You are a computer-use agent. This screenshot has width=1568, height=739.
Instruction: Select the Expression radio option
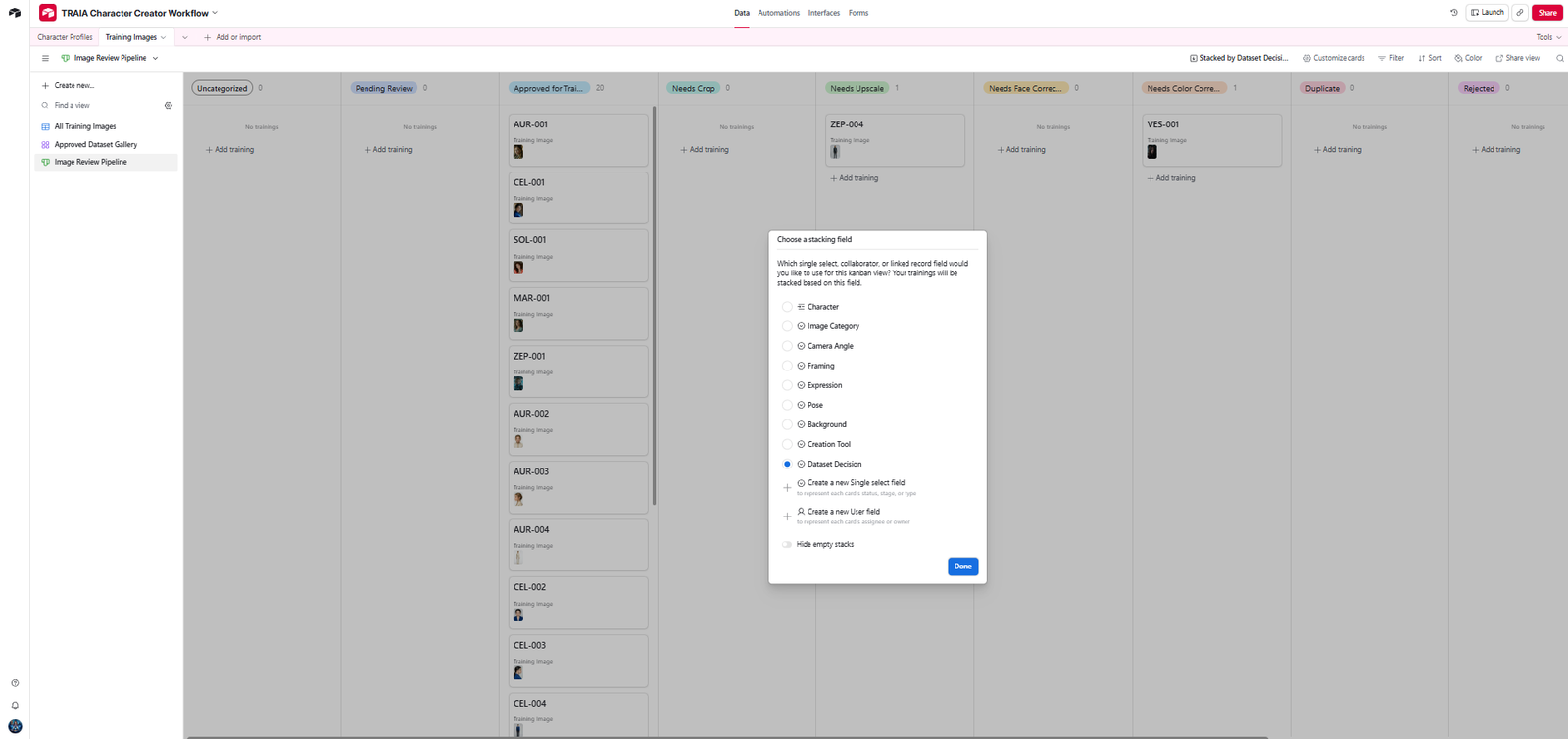(x=787, y=385)
